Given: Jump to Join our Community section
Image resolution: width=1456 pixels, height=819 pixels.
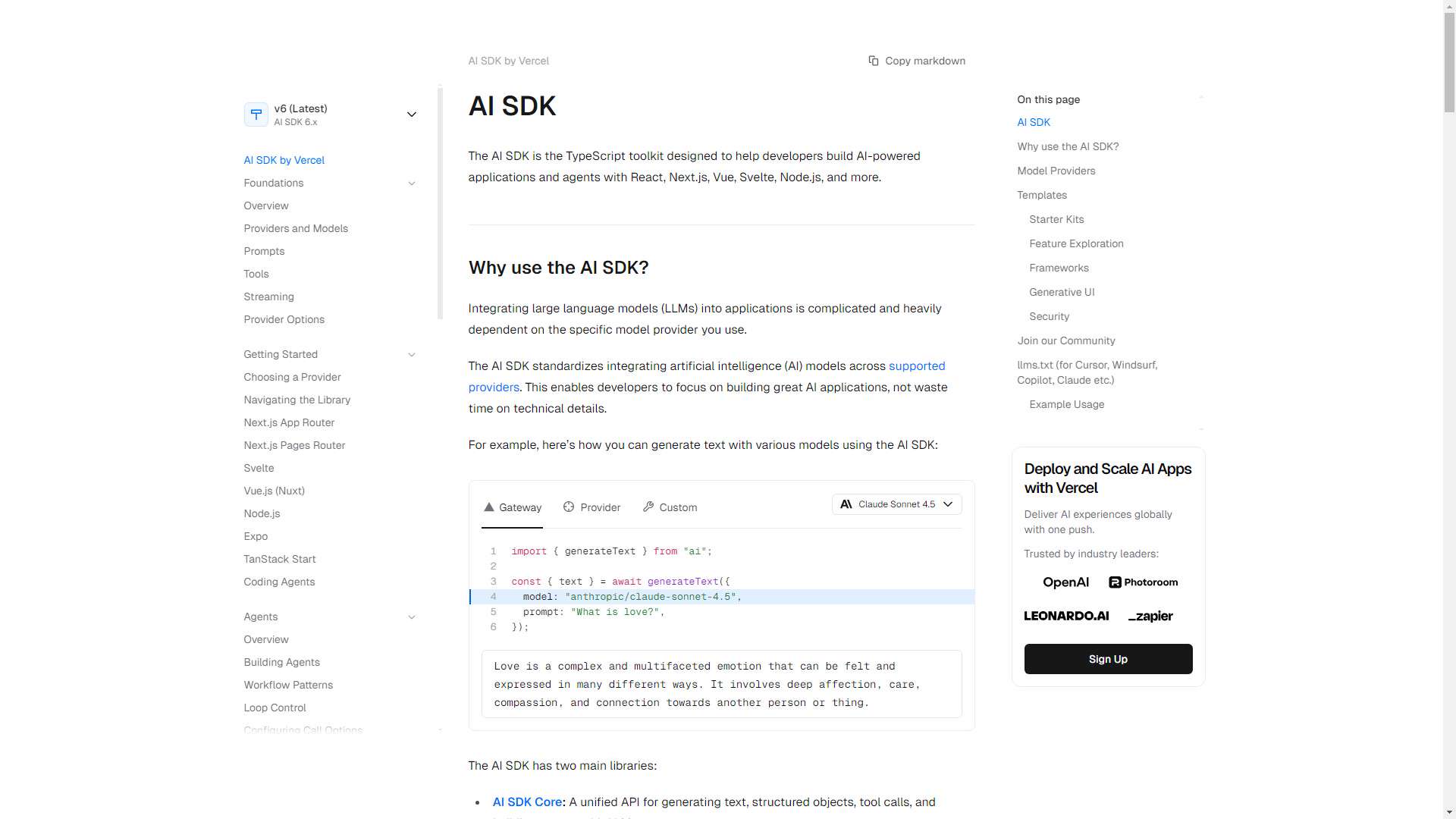Looking at the screenshot, I should [1065, 341].
